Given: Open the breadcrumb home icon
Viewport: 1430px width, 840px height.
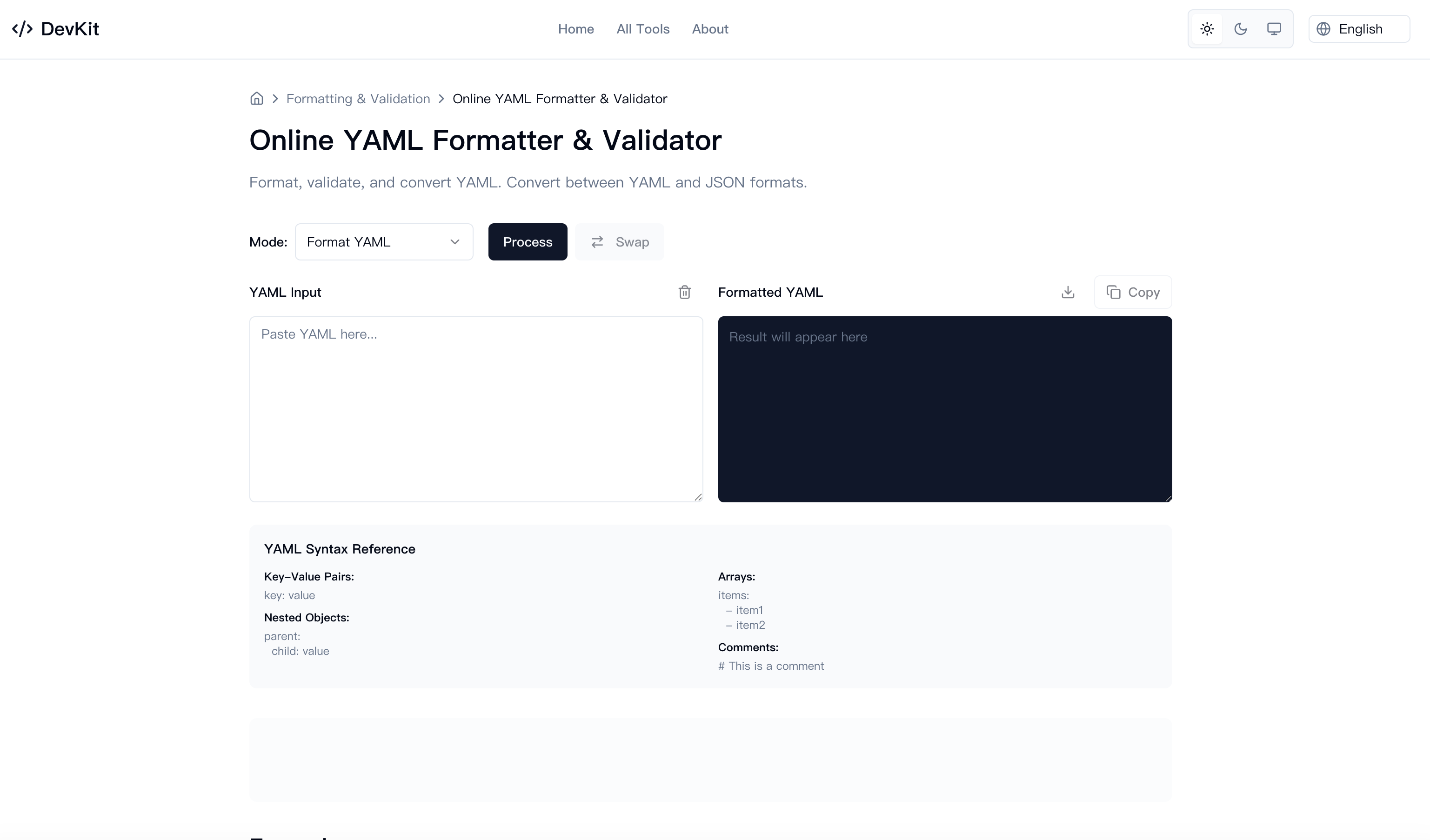Looking at the screenshot, I should point(256,98).
